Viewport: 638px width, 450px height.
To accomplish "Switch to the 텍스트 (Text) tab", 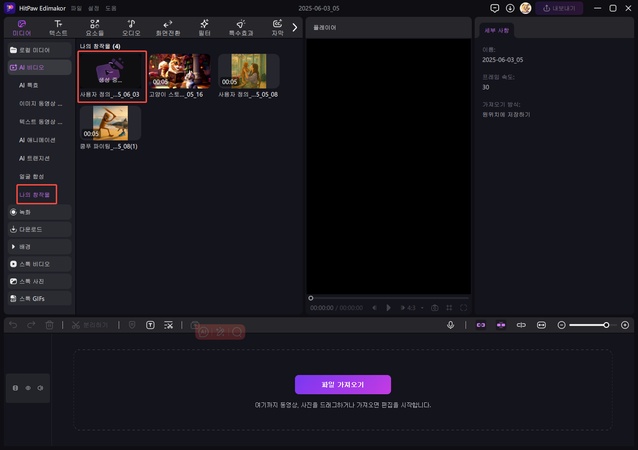I will [x=58, y=28].
